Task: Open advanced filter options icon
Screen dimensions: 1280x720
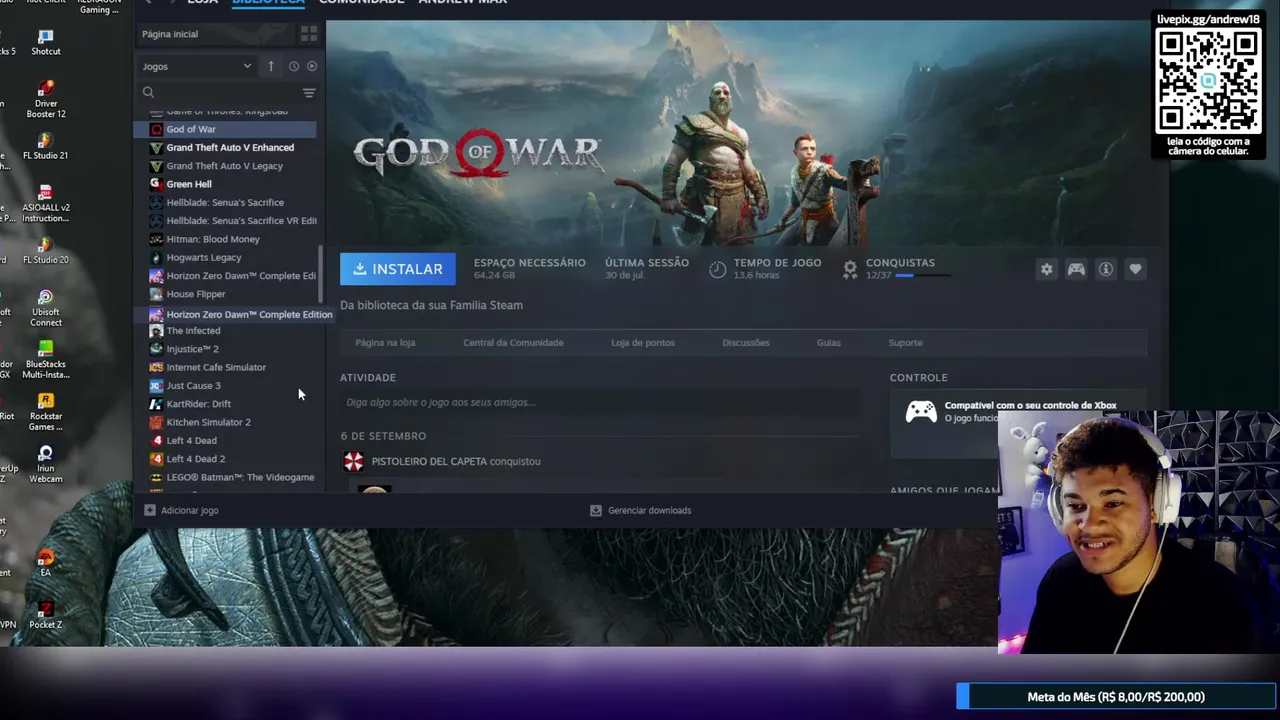Action: [x=309, y=92]
